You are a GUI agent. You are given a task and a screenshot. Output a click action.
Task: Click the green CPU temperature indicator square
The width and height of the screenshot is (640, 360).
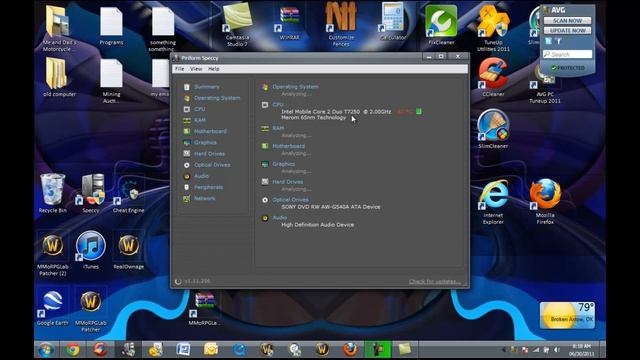click(x=418, y=111)
